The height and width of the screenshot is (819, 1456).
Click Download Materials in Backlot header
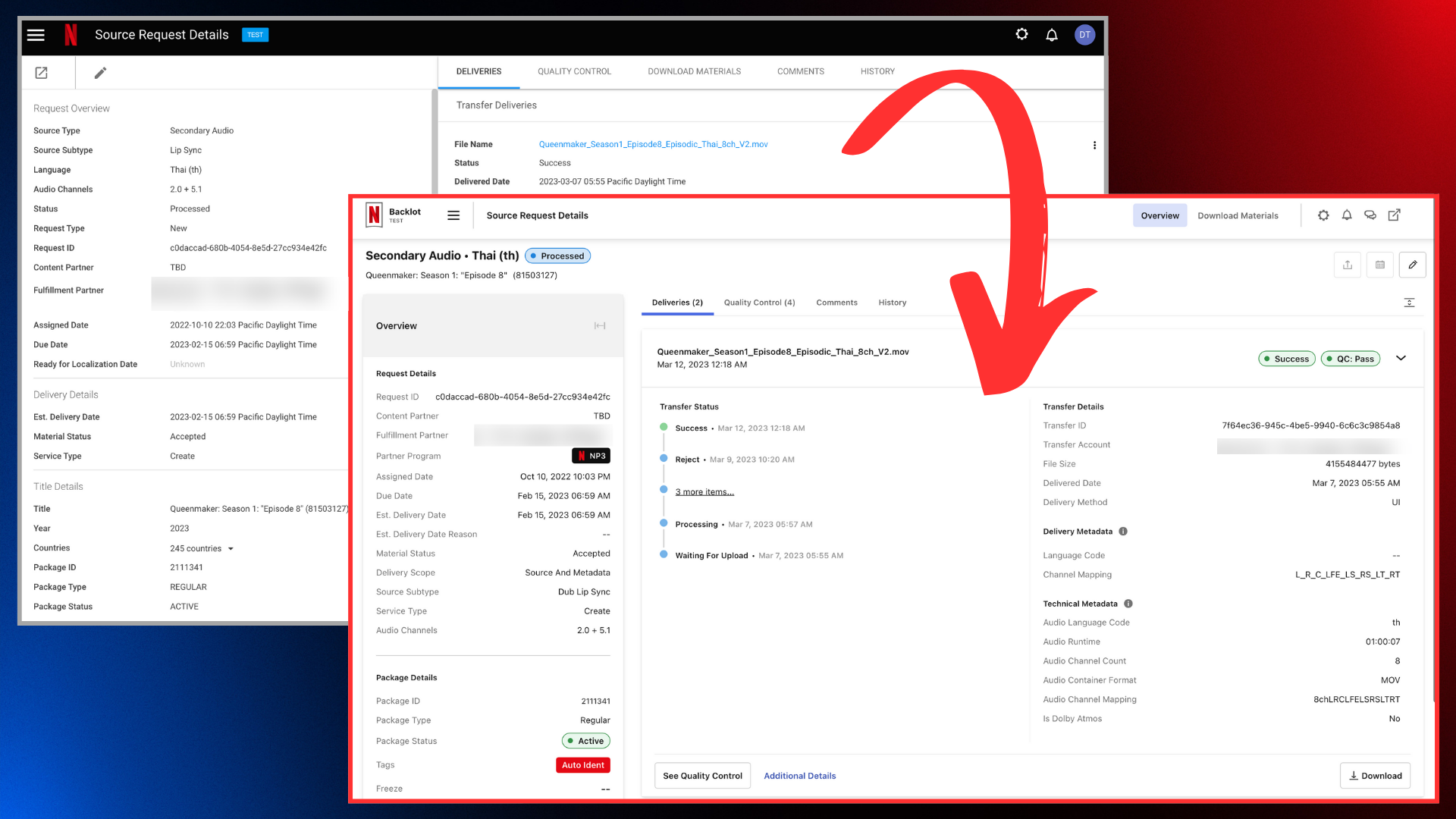pyautogui.click(x=1238, y=215)
